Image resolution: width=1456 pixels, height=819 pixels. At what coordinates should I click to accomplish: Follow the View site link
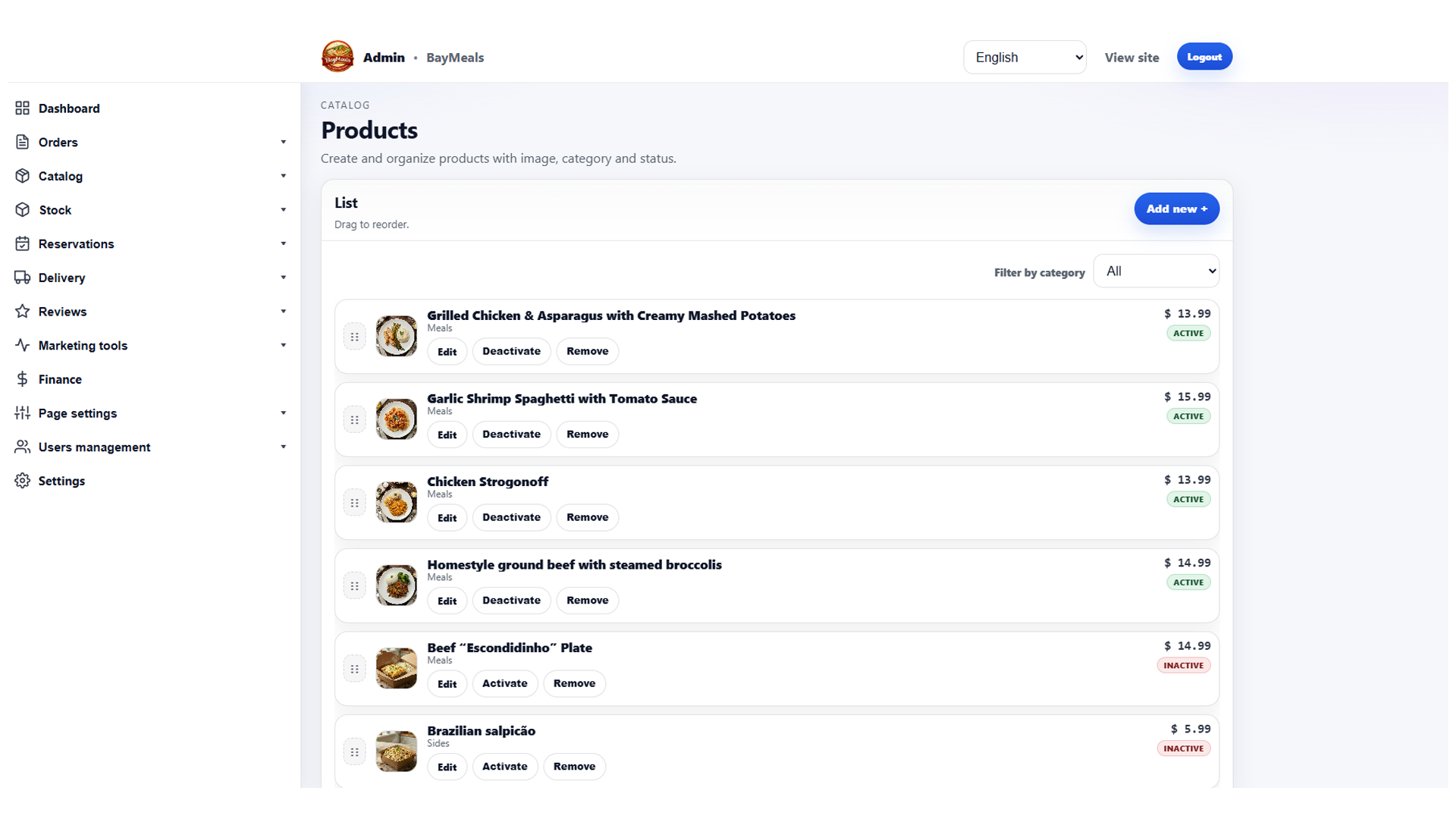pyautogui.click(x=1131, y=58)
